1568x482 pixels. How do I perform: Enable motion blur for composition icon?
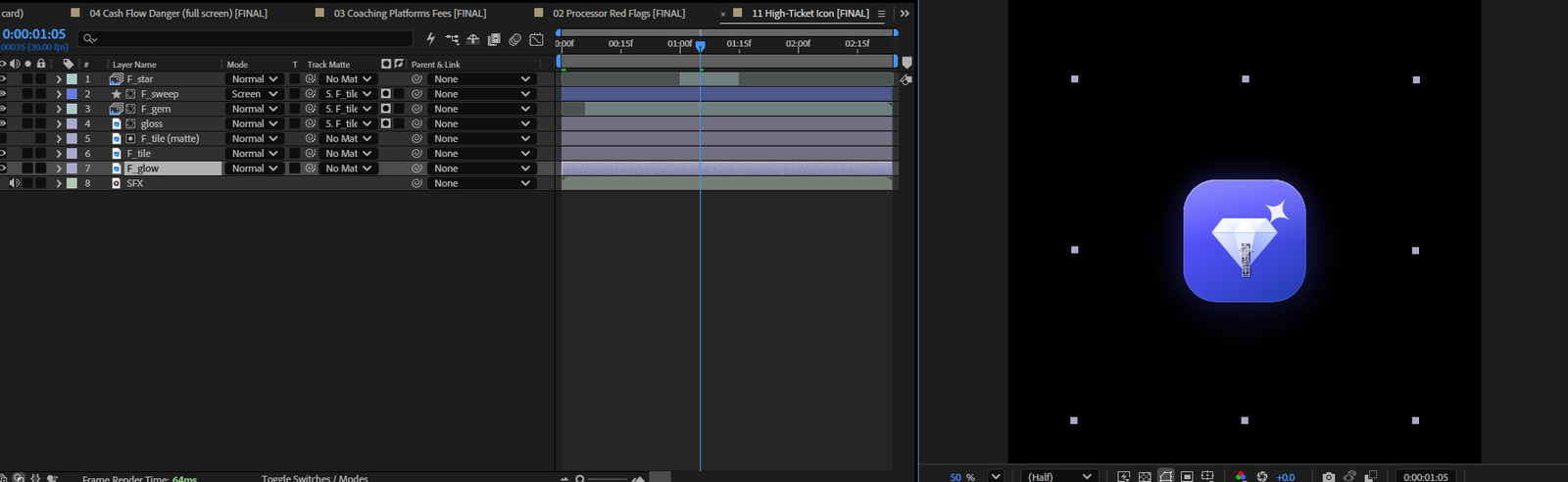coord(514,39)
